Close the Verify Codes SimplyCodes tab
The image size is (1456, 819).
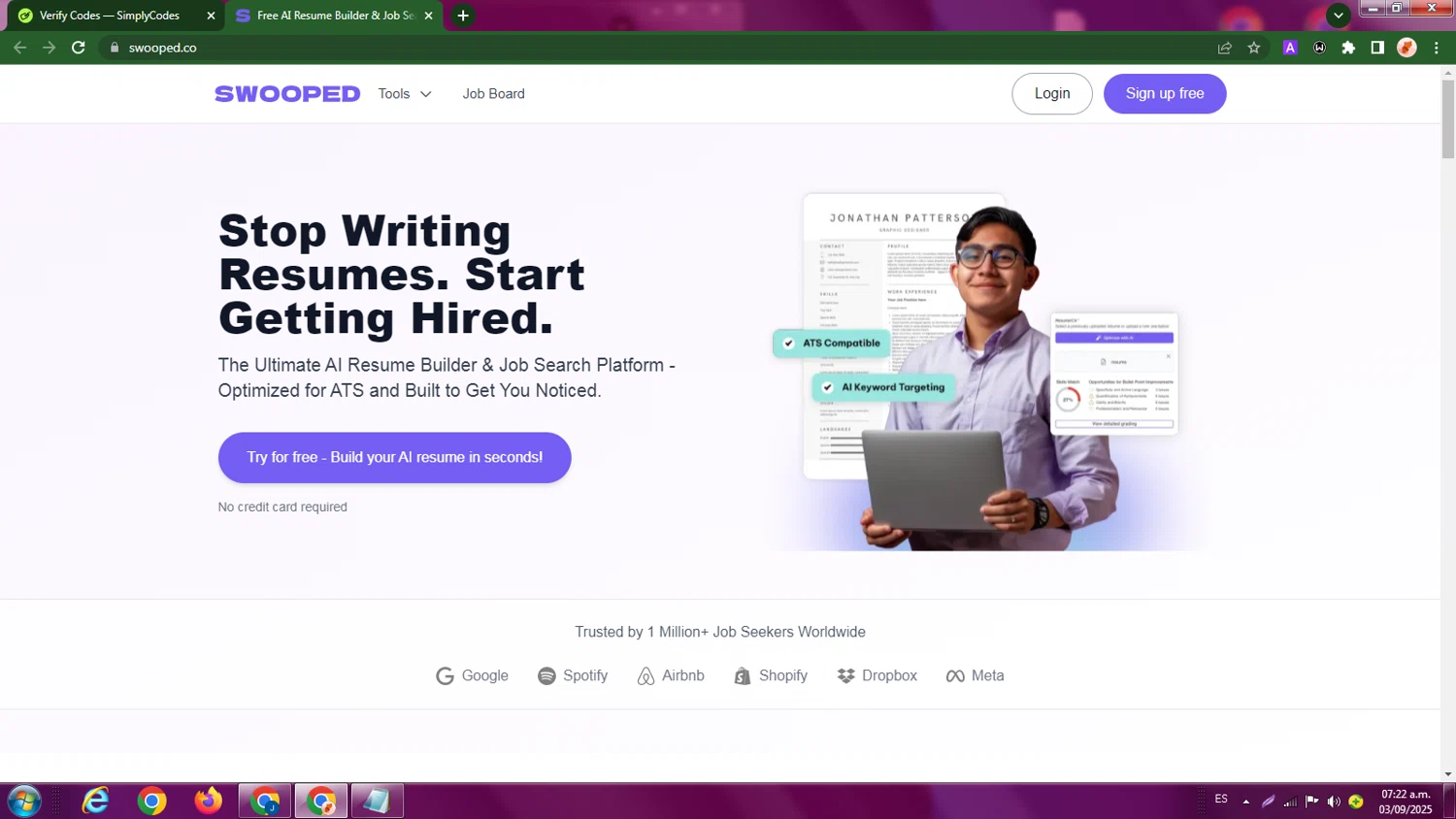211,16
